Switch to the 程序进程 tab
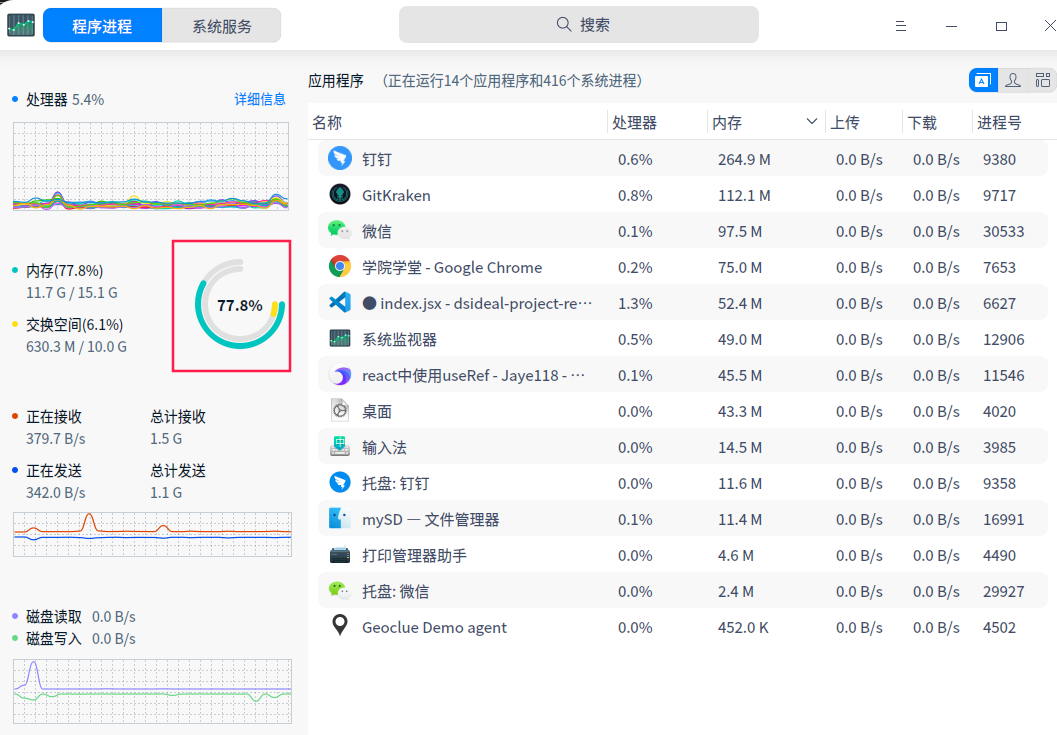Viewport: 1057px width, 735px height. point(102,26)
